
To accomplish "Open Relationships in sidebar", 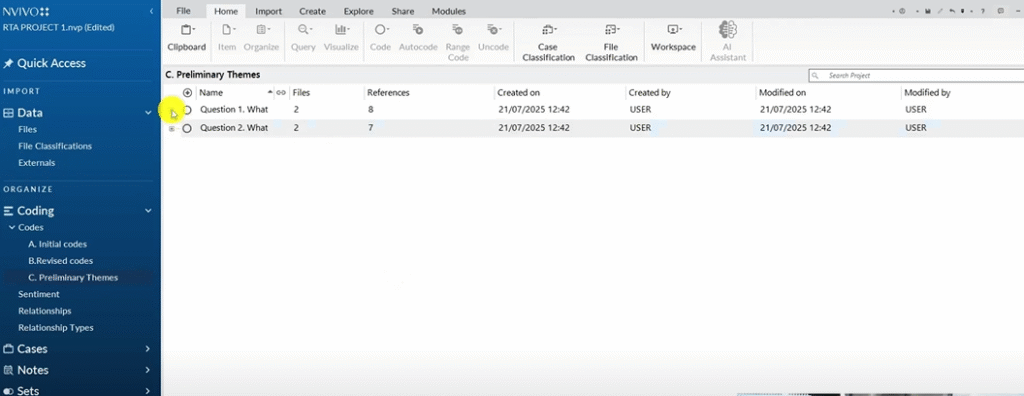I will (x=44, y=311).
